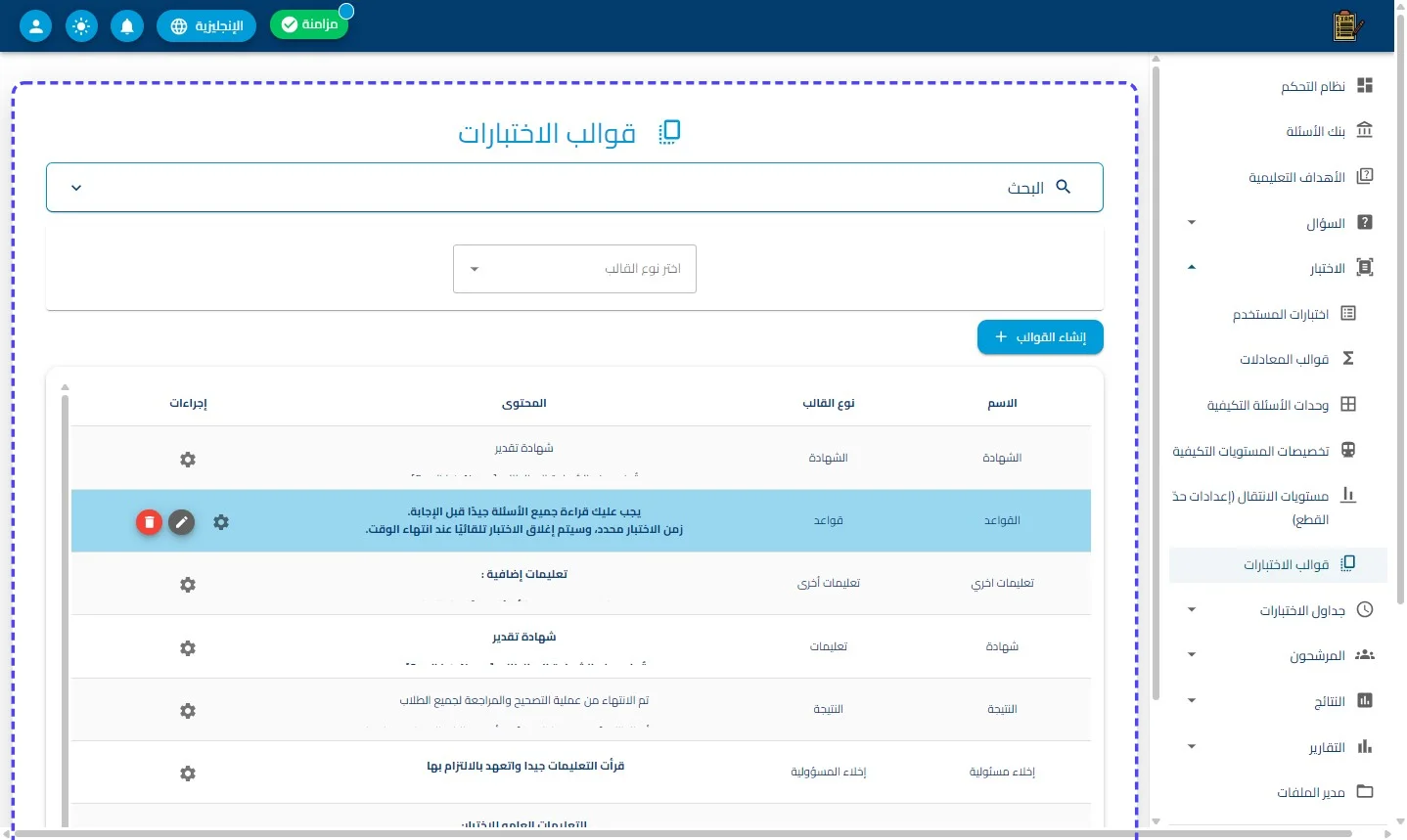
Task: Open the user profile icon
Action: [x=36, y=26]
